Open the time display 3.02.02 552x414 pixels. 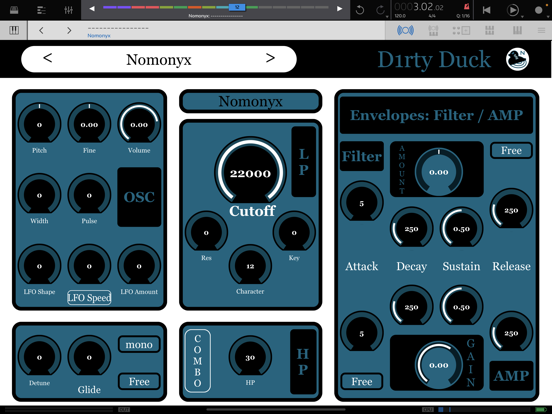coord(419,7)
